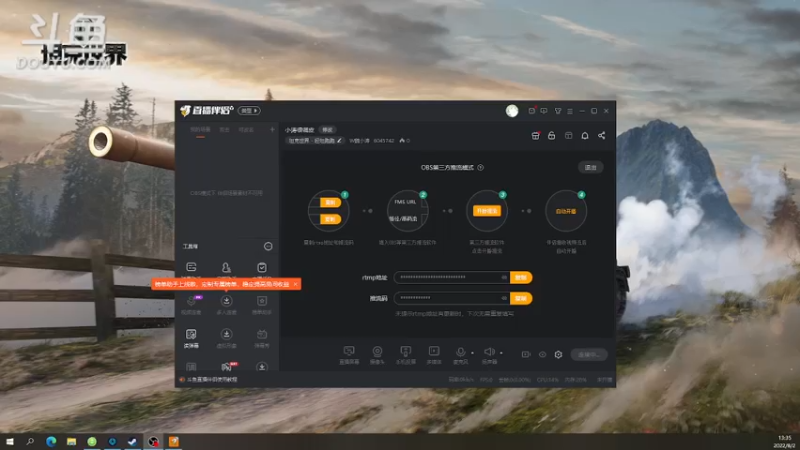Open the phone screen mirroring source

(x=406, y=354)
